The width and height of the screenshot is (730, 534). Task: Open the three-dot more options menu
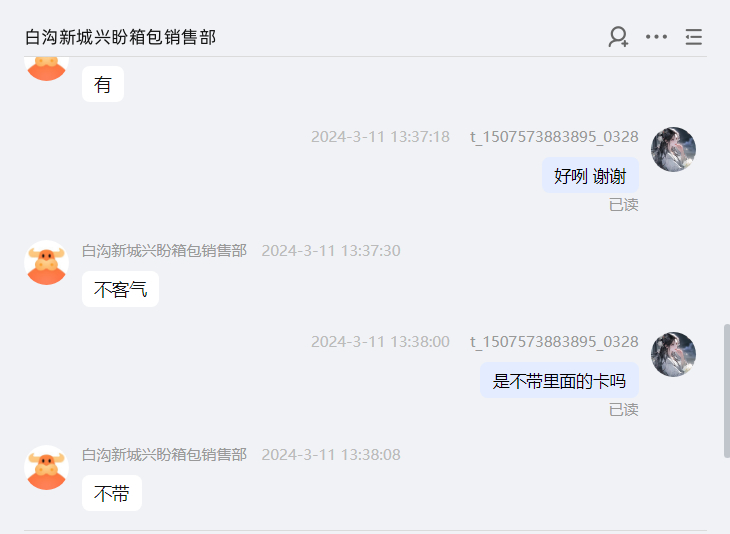656,37
